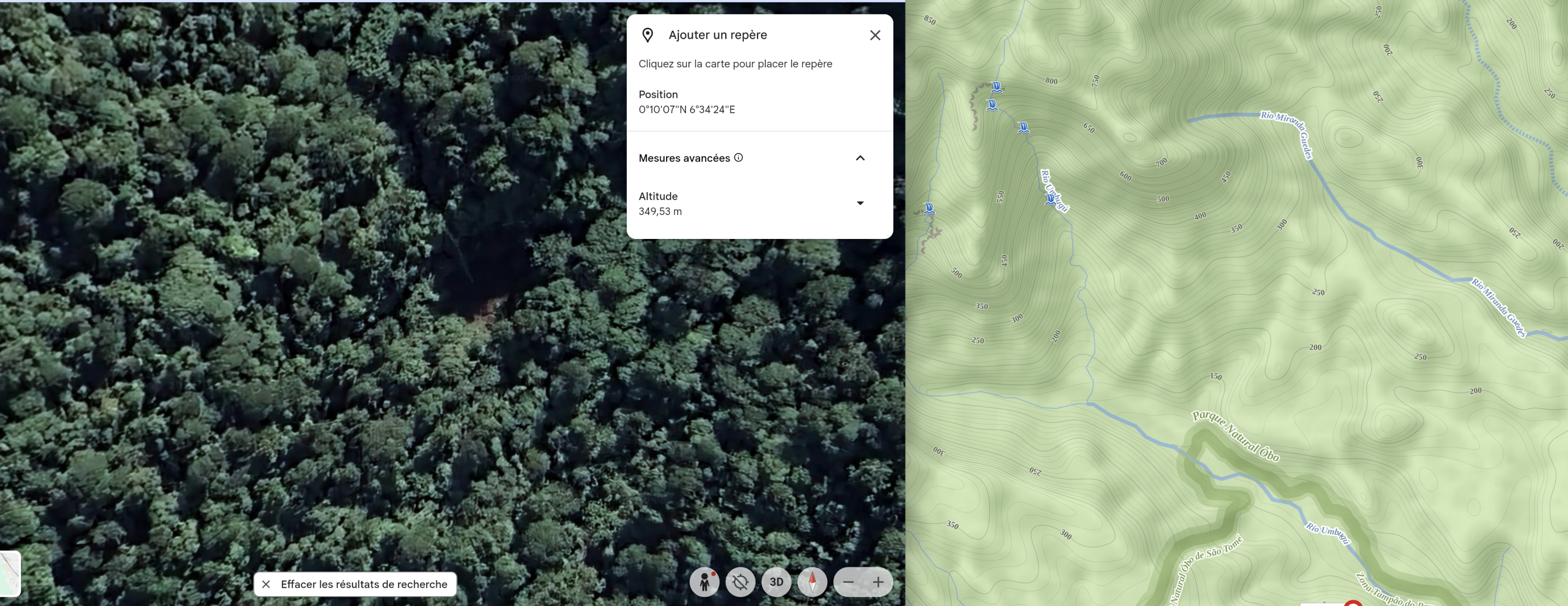Toggle the 3D view button
Viewport: 1568px width, 606px height.
pos(776,582)
